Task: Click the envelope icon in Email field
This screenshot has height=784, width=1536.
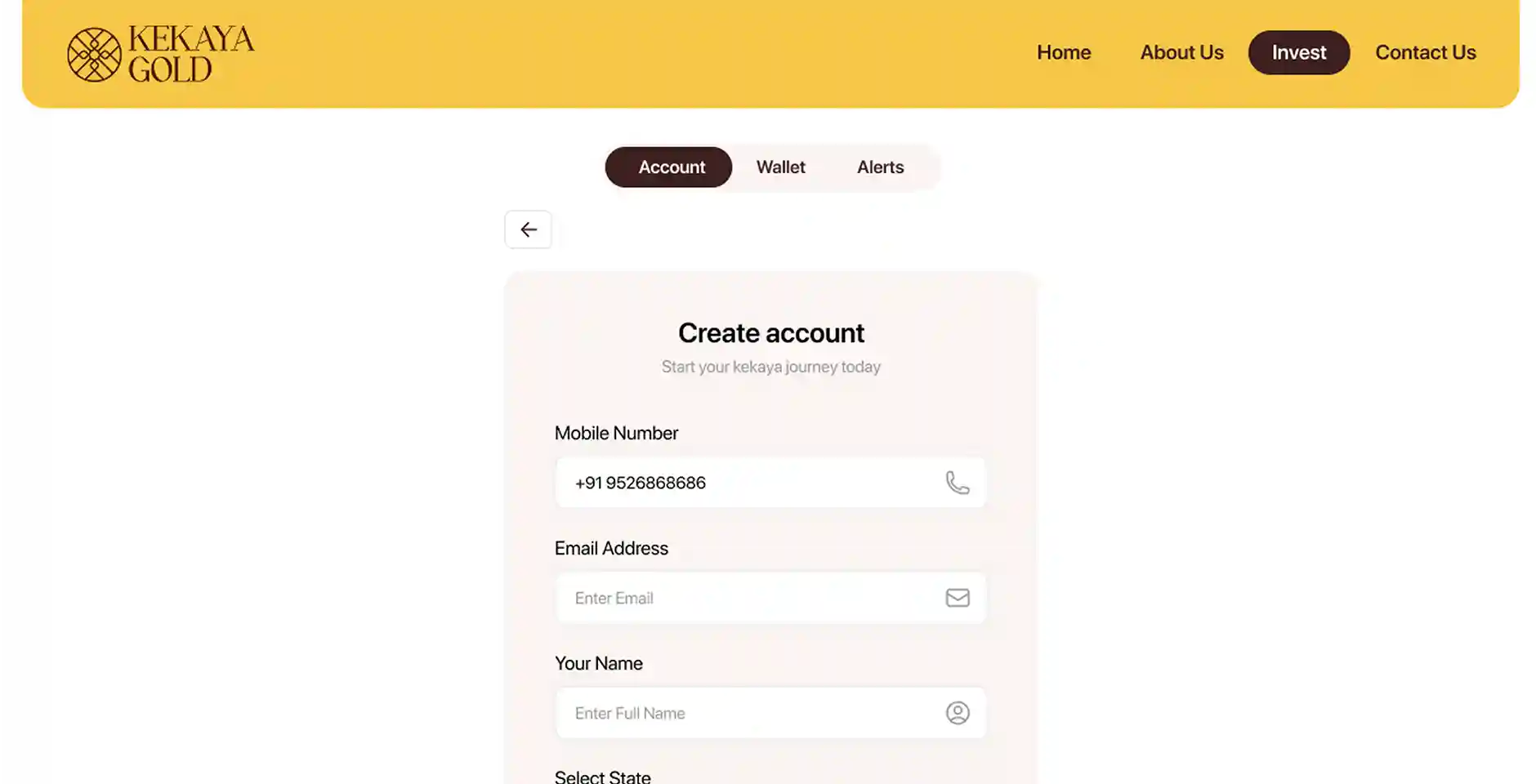Action: tap(958, 598)
